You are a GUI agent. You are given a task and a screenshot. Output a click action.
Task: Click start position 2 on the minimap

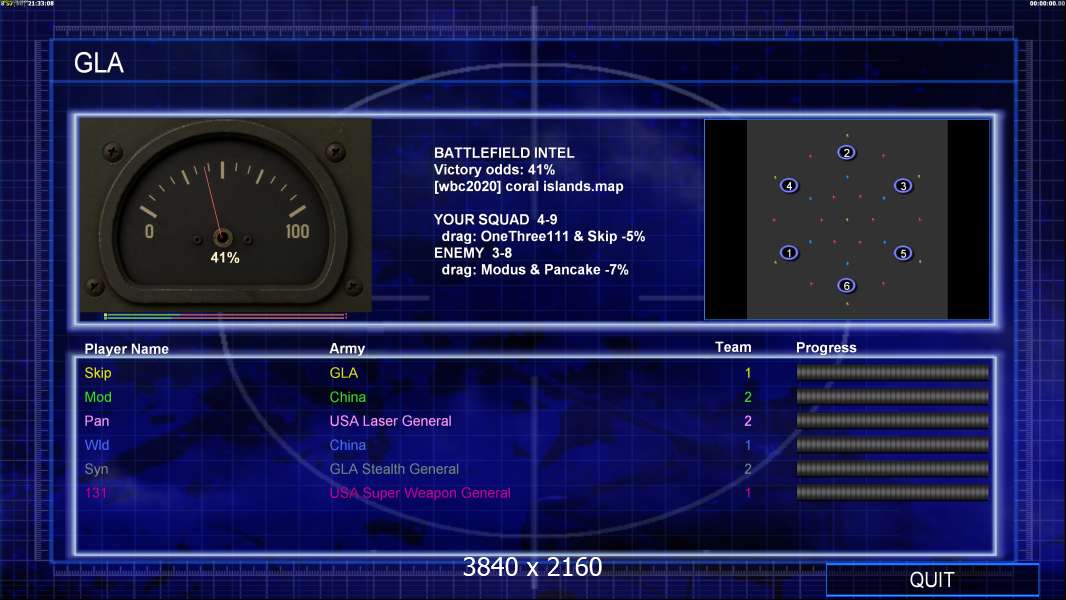pyautogui.click(x=846, y=152)
